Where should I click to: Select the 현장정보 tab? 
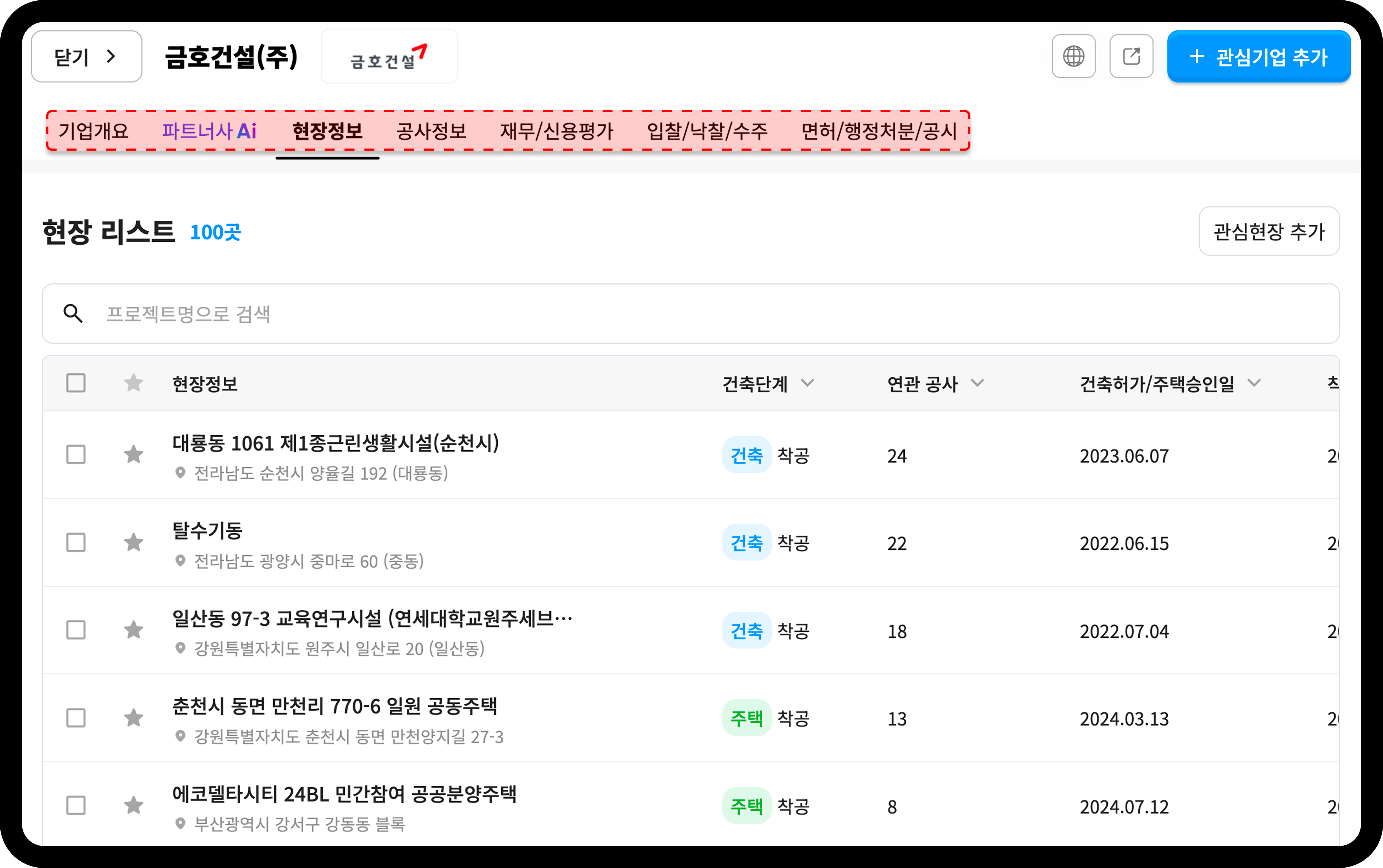coord(327,131)
